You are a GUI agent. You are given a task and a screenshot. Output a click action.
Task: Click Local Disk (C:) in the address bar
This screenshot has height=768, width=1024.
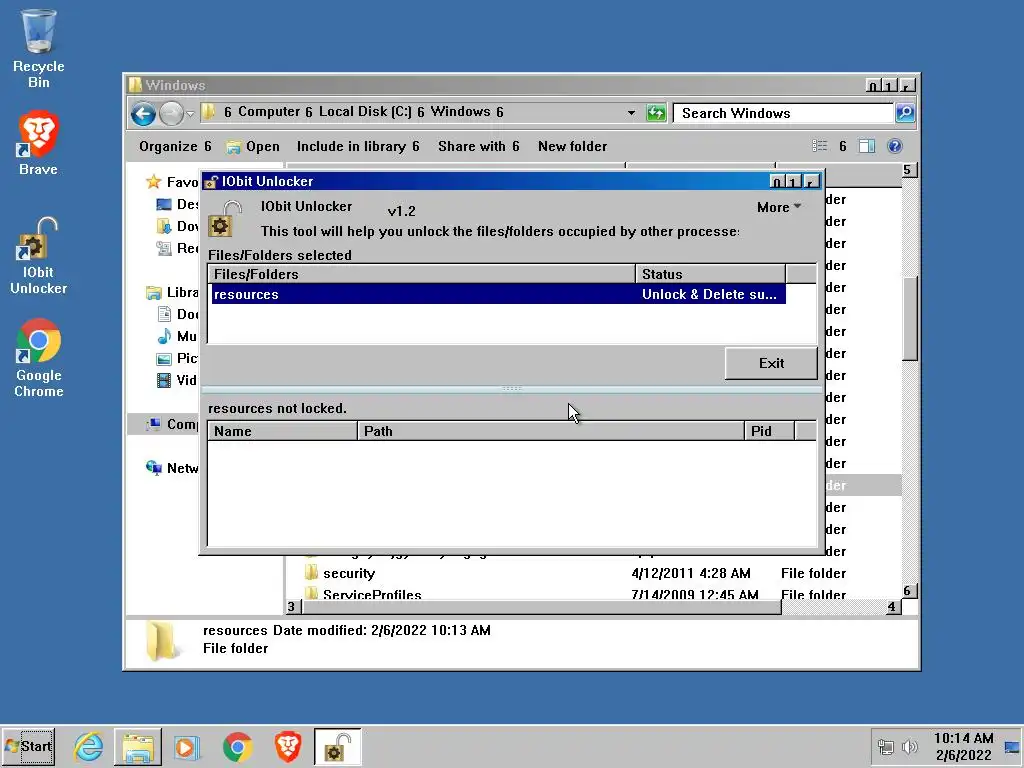point(365,112)
